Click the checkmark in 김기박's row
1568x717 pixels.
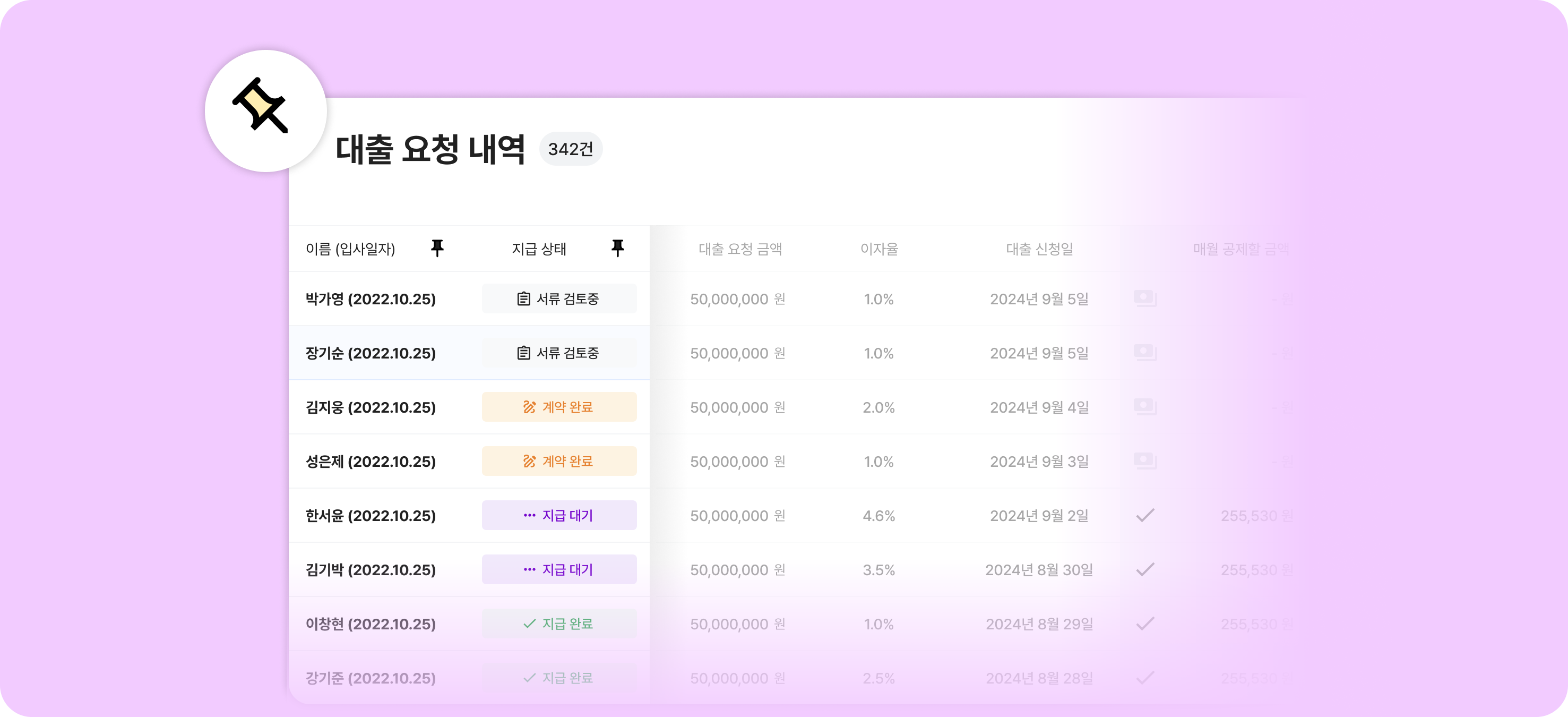[1144, 569]
